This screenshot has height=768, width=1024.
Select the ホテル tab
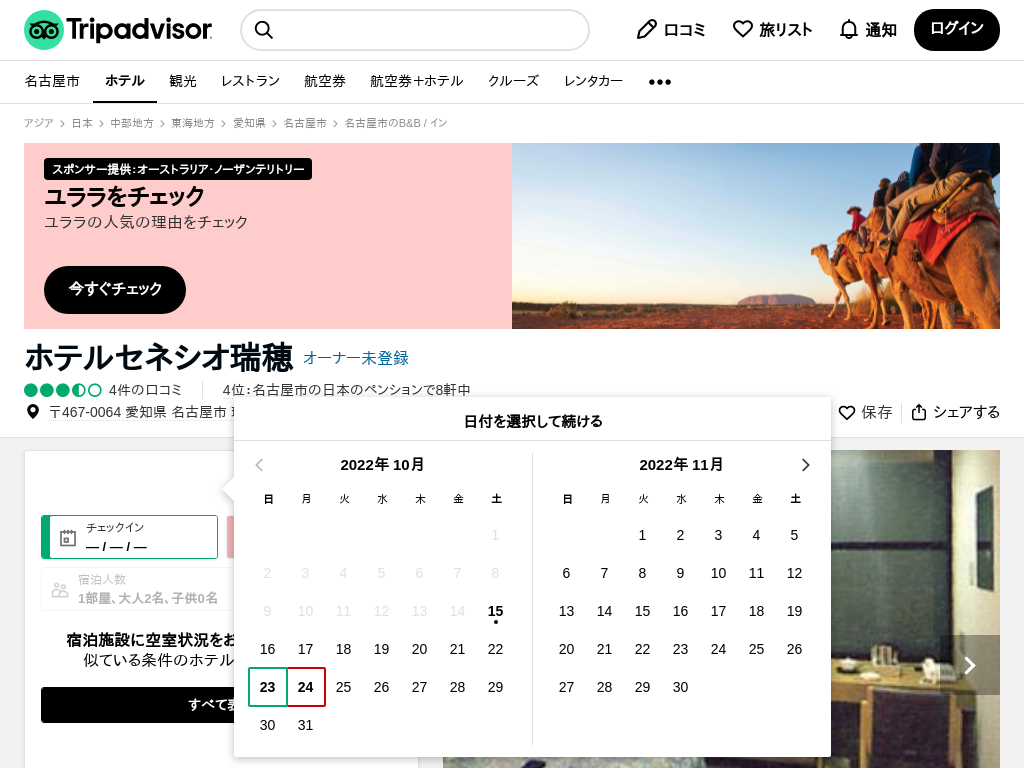125,81
